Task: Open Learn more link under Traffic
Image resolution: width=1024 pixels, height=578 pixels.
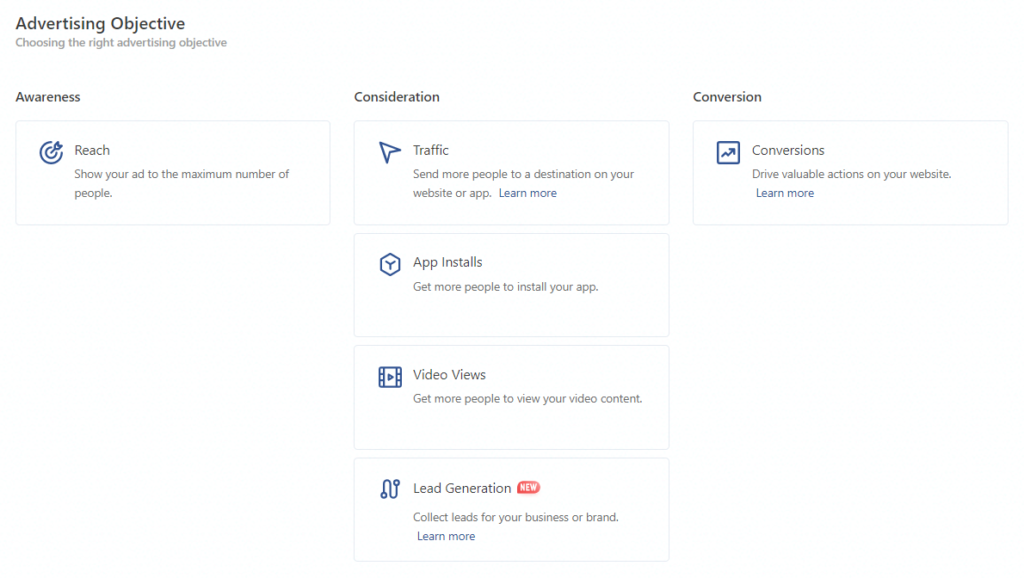Action: (527, 193)
